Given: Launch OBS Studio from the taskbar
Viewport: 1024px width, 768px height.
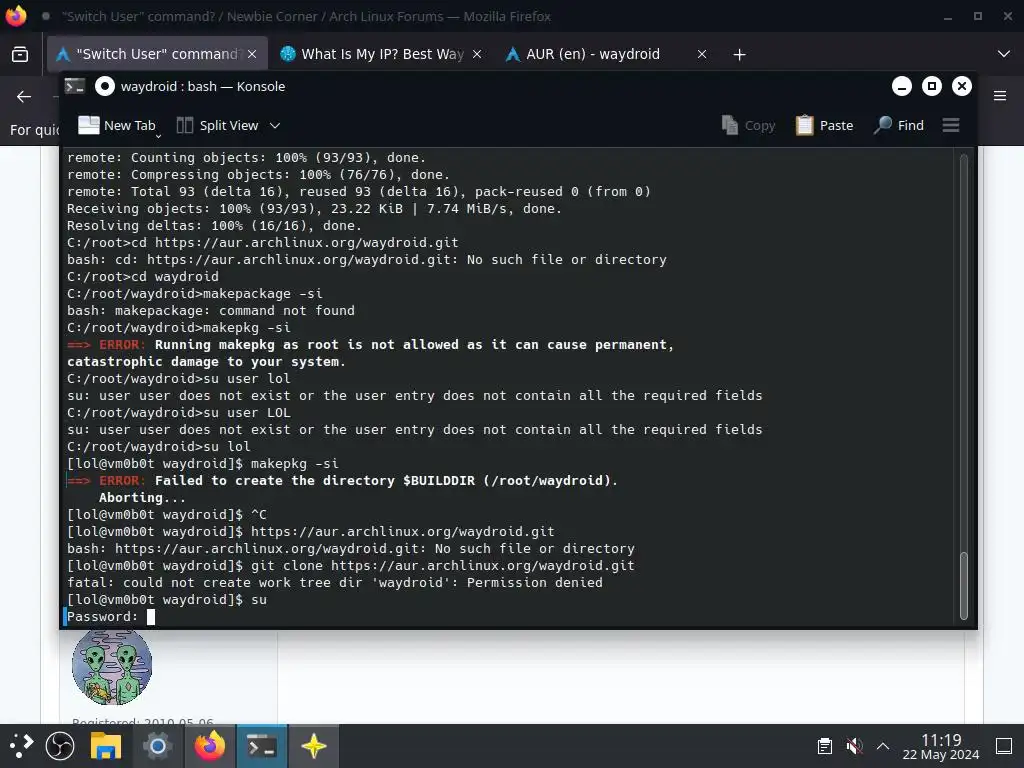Looking at the screenshot, I should click(60, 746).
